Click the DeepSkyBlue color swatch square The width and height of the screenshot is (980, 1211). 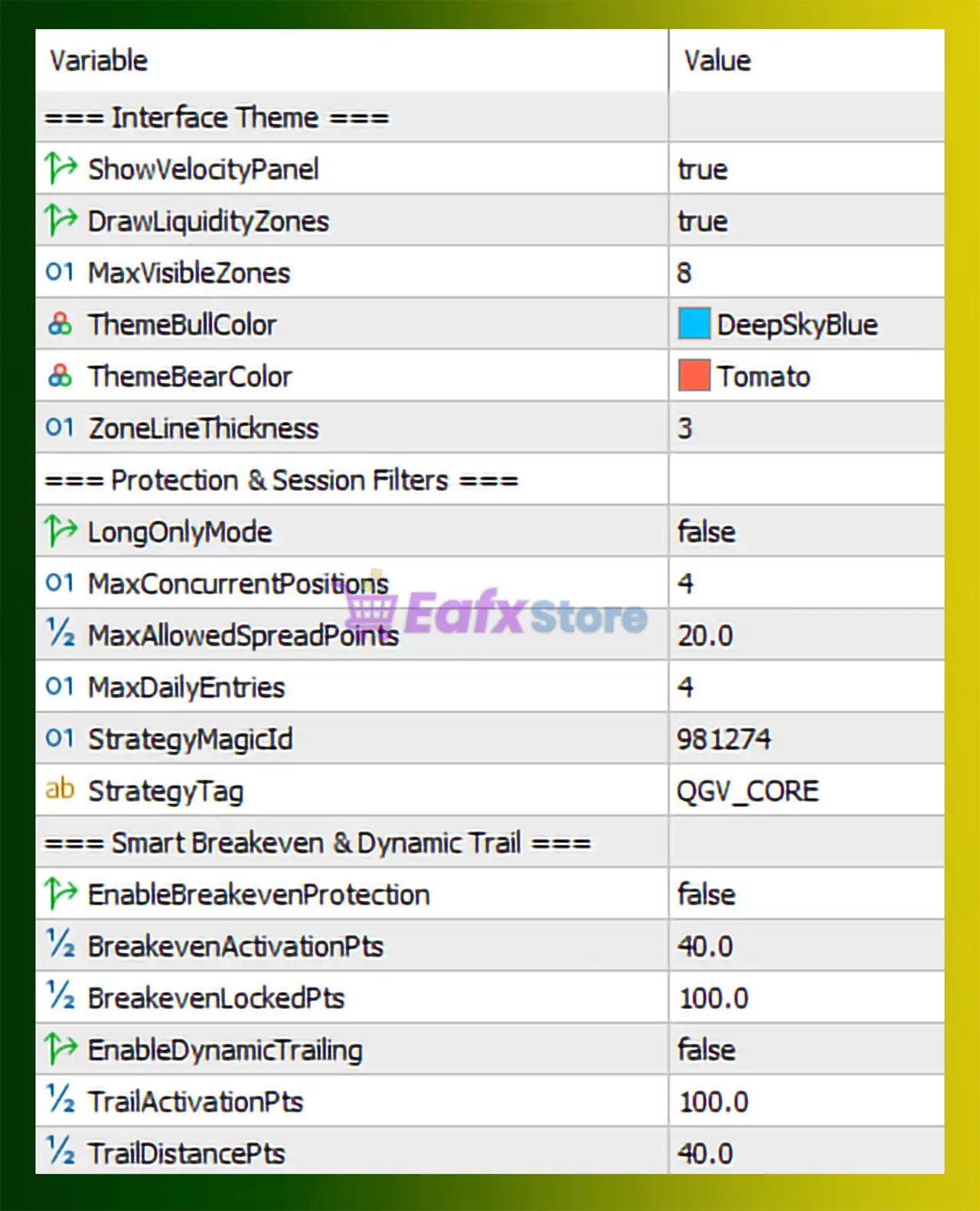[x=694, y=324]
